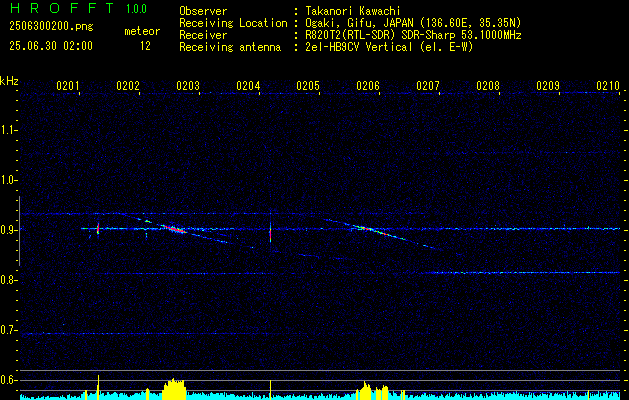Screen dimensions: 629x400
Task: Click the 0201 time marker
Action: click(68, 86)
